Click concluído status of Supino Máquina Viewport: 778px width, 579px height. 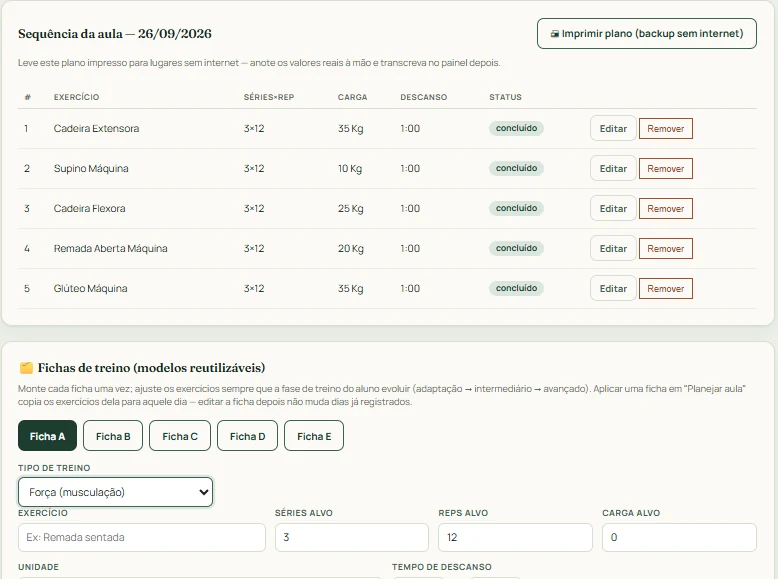[517, 169]
